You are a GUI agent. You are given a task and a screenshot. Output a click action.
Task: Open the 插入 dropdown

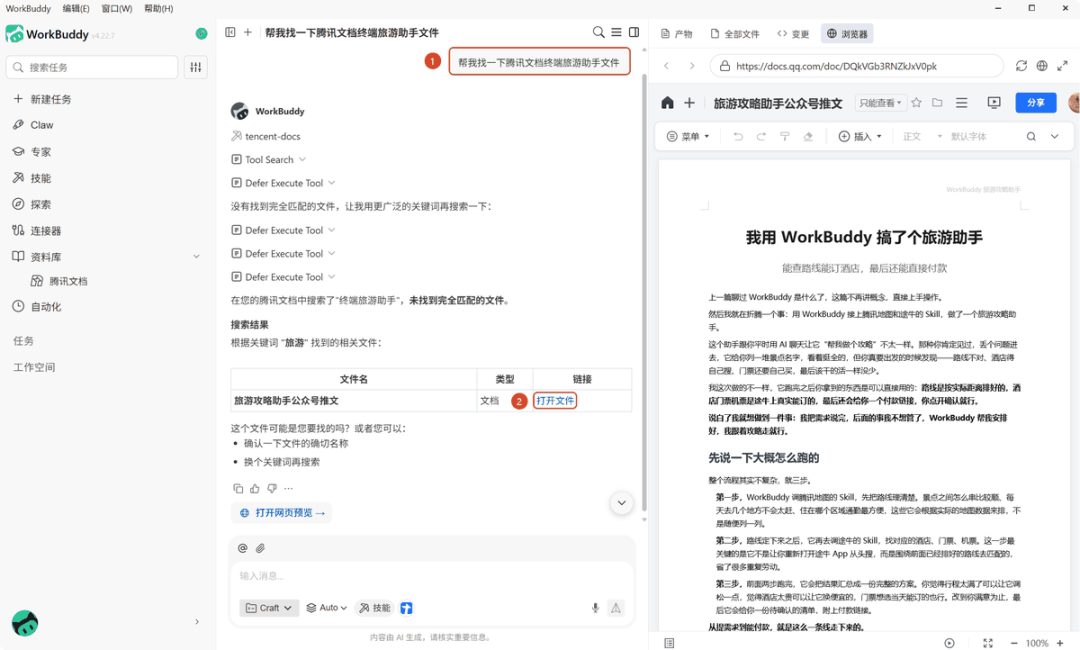click(860, 136)
